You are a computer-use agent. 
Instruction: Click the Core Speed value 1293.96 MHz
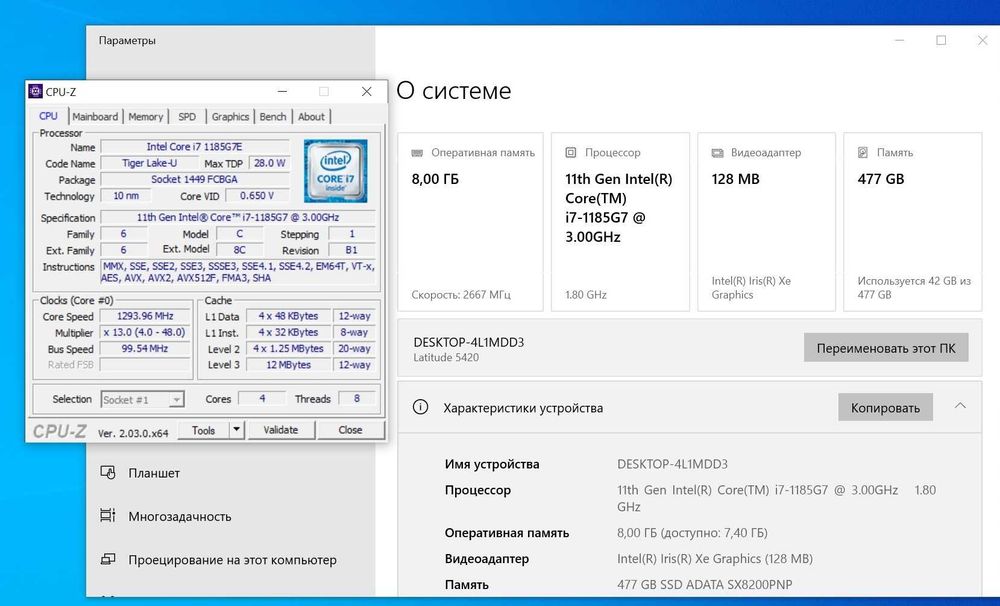pyautogui.click(x=145, y=316)
